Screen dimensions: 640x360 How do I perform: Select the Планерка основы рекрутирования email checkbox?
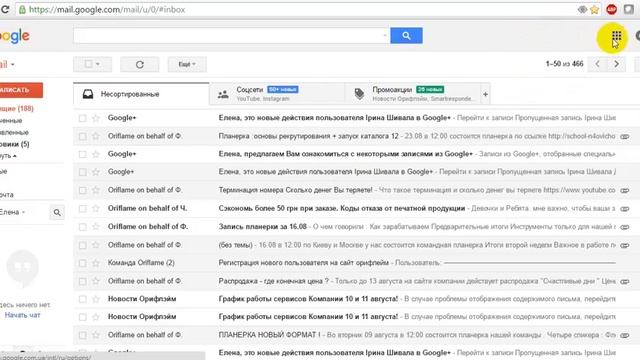pos(82,136)
